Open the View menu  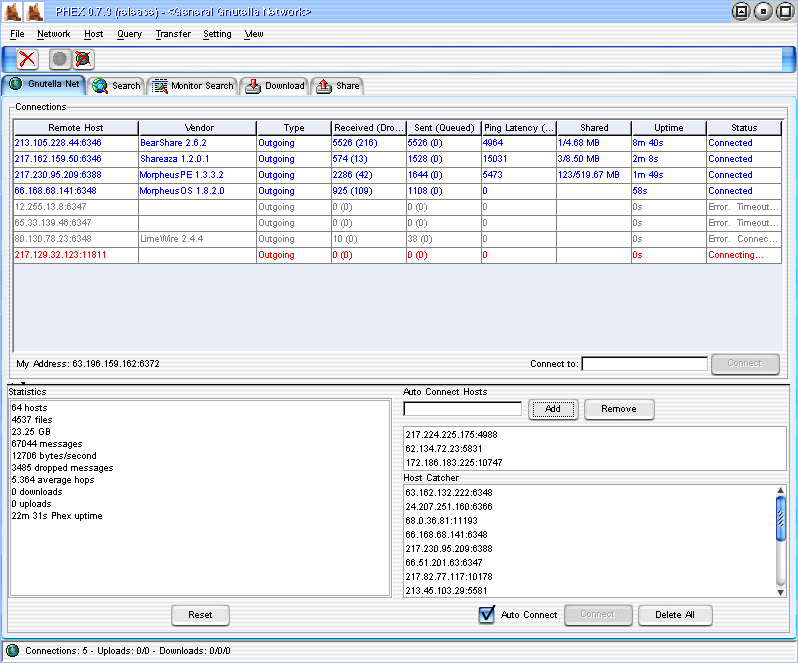pos(254,34)
